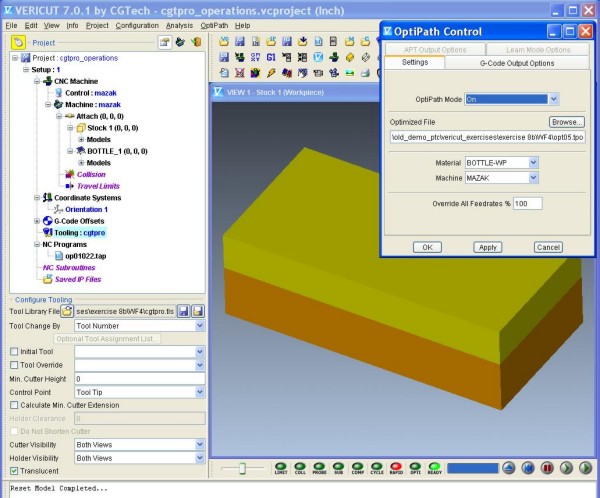Expand Models under Stock 1
600x498 pixels.
81,139
